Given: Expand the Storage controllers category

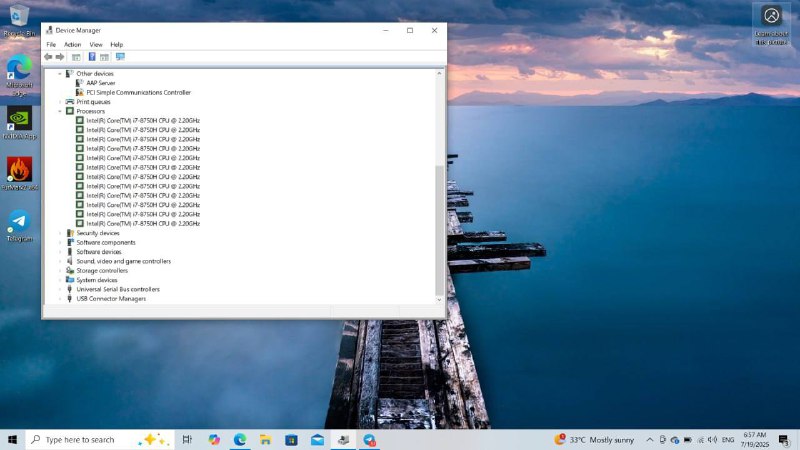Looking at the screenshot, I should [60, 270].
